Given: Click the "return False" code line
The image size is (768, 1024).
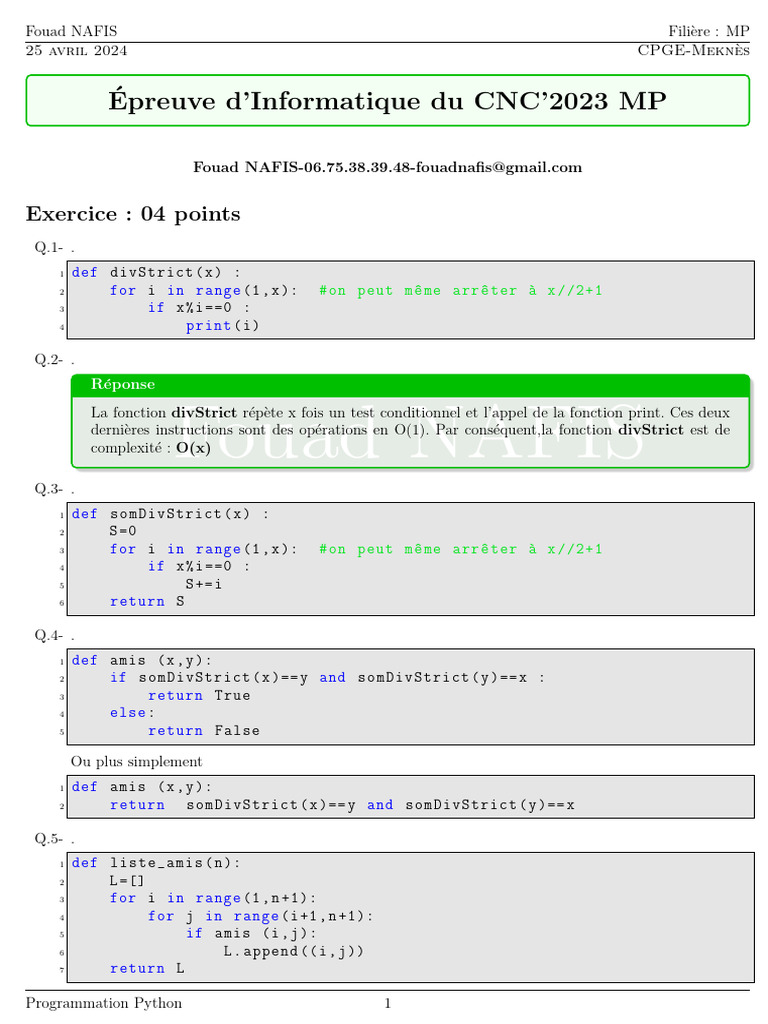Looking at the screenshot, I should (203, 730).
